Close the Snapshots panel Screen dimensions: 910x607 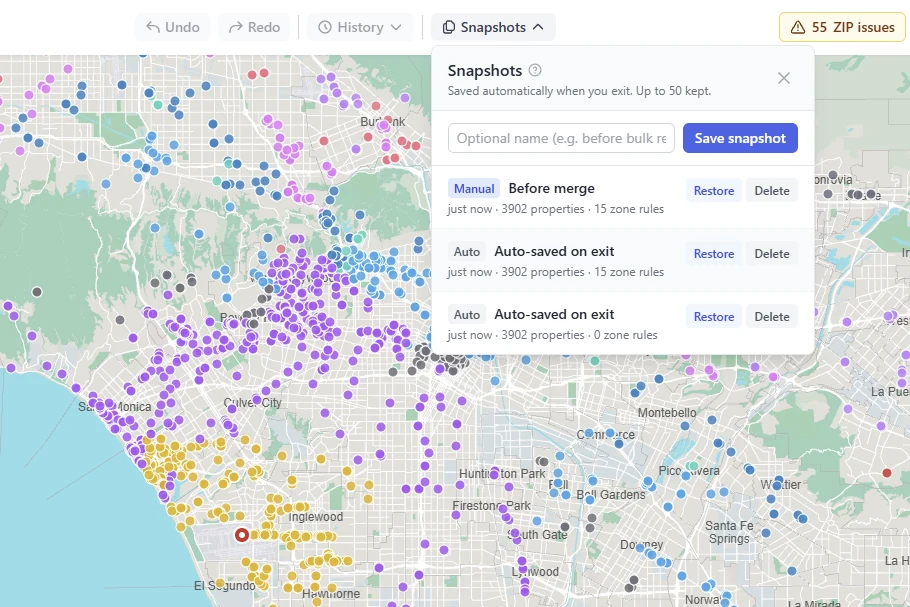click(x=783, y=78)
